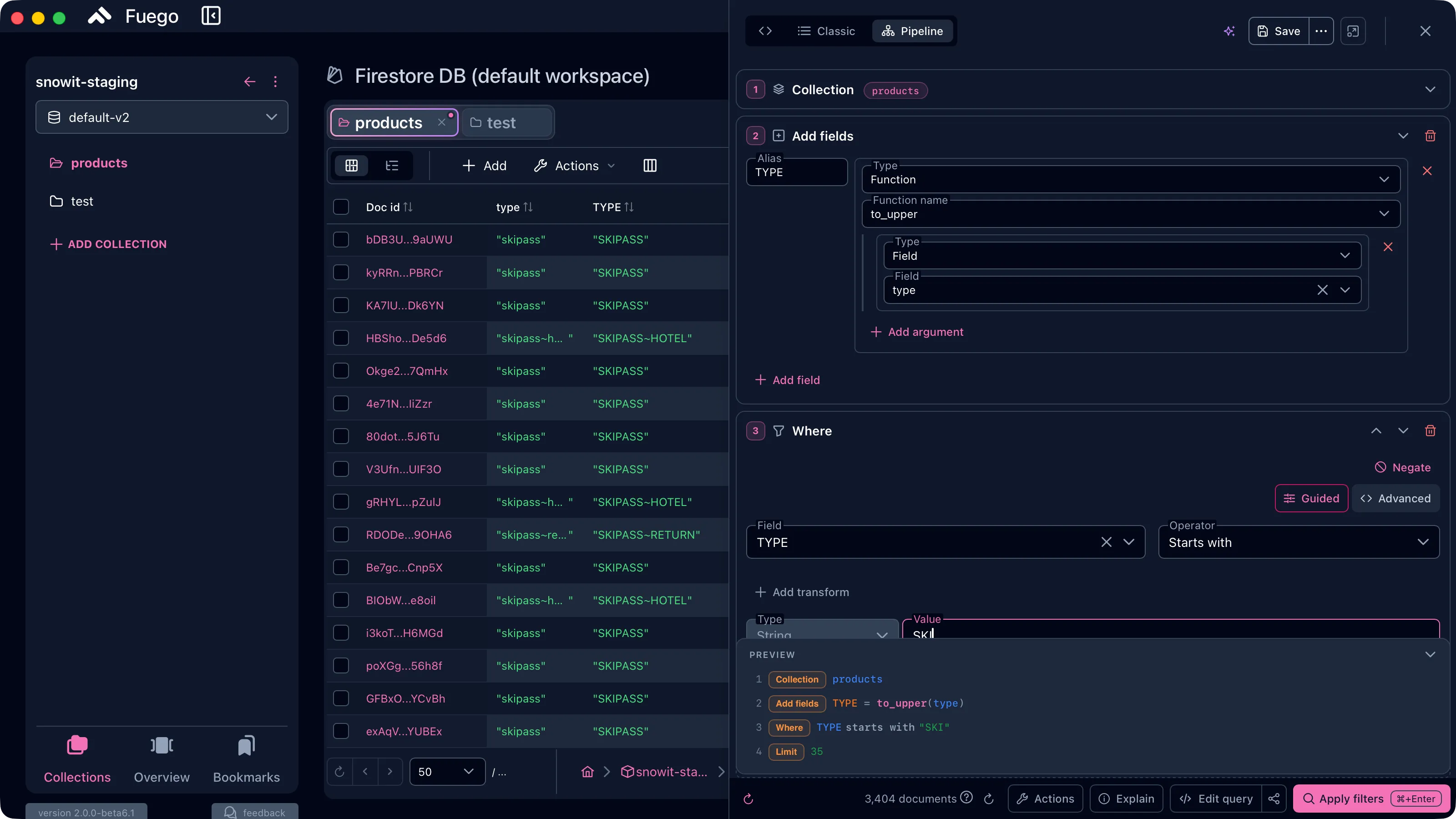Reset the query with the bottom-left refresh icon

[748, 799]
